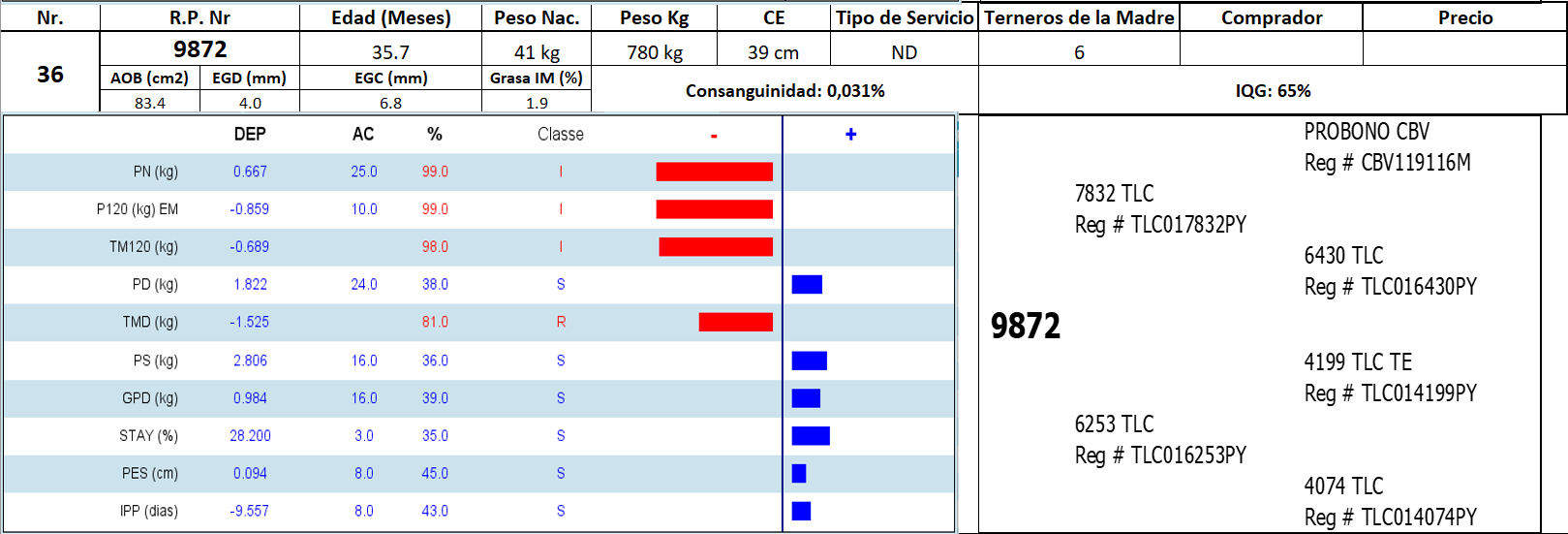Select dam 6253 TLC in pedigree
The height and width of the screenshot is (534, 1568).
[1114, 424]
